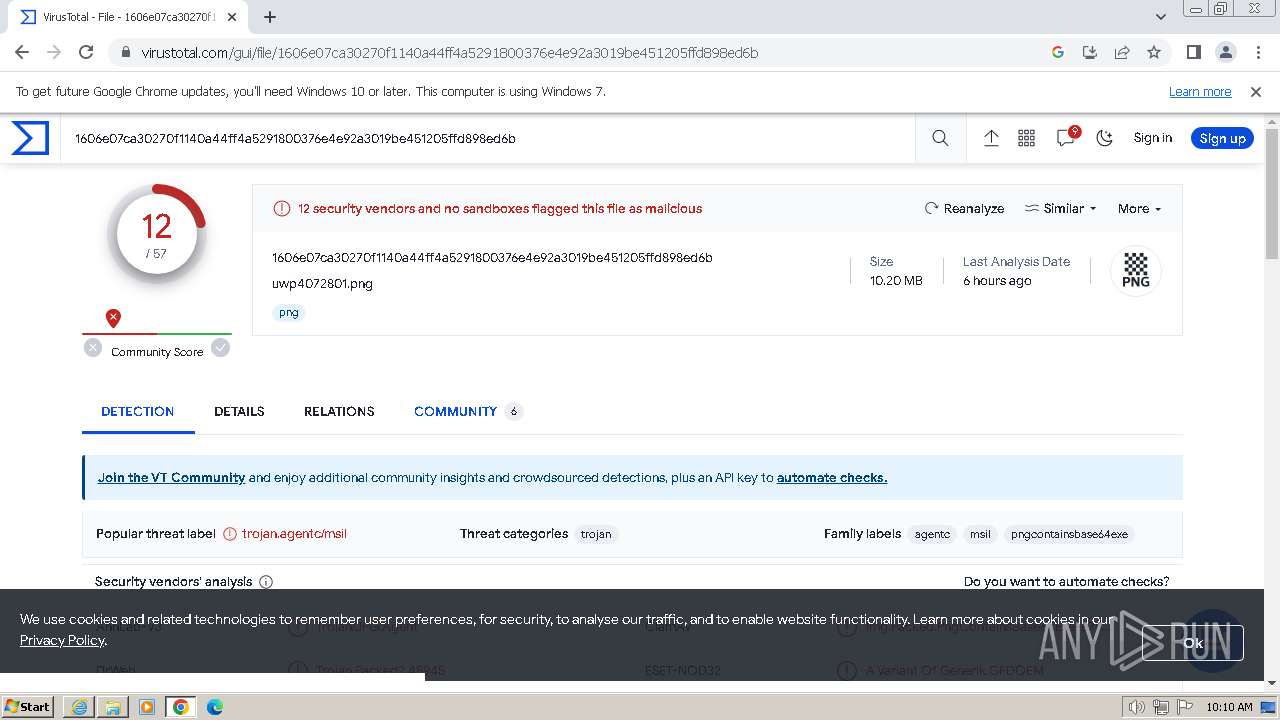Click the pngcontainsbase64exe family label

point(1069,534)
